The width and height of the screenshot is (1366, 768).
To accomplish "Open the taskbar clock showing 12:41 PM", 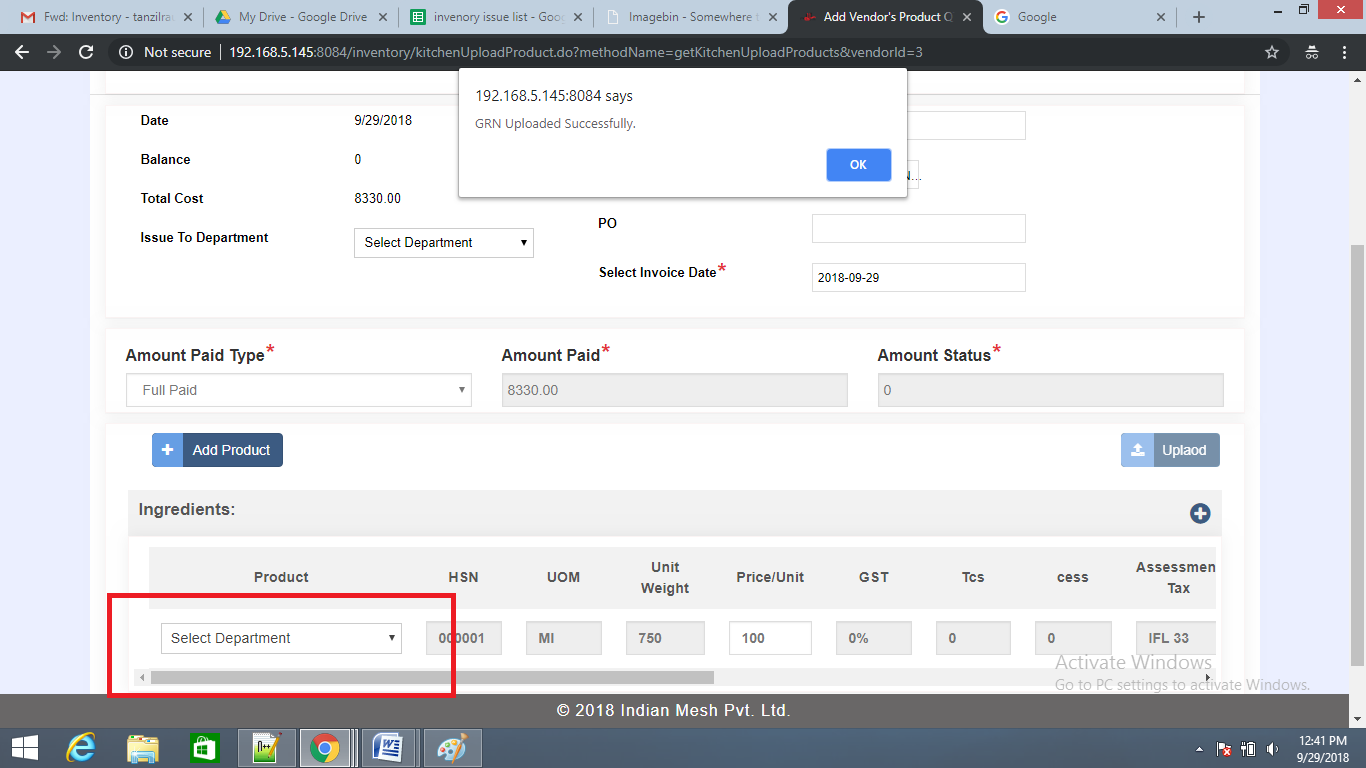I will pyautogui.click(x=1323, y=749).
